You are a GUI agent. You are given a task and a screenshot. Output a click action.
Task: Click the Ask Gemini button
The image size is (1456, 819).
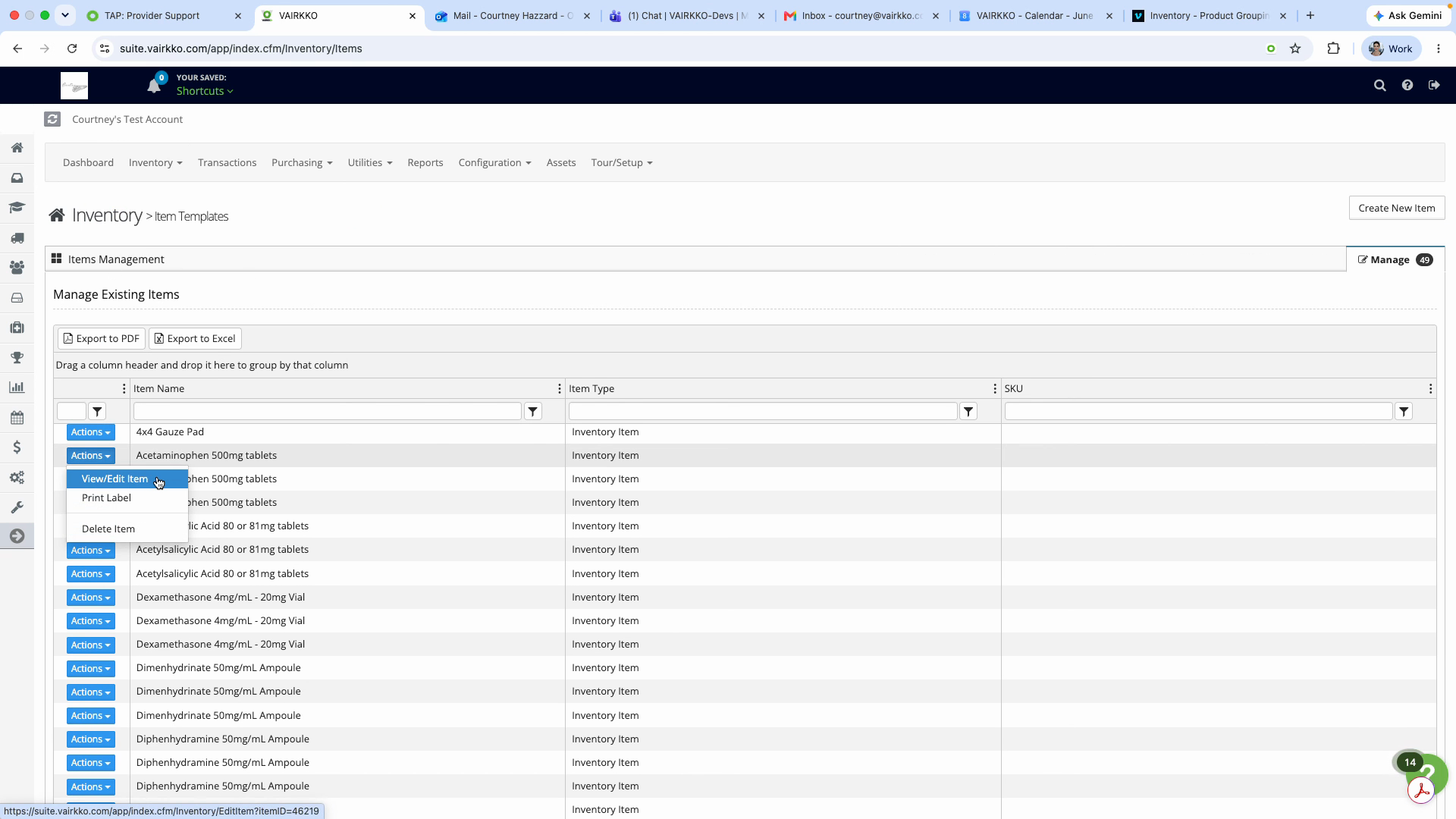(1408, 15)
